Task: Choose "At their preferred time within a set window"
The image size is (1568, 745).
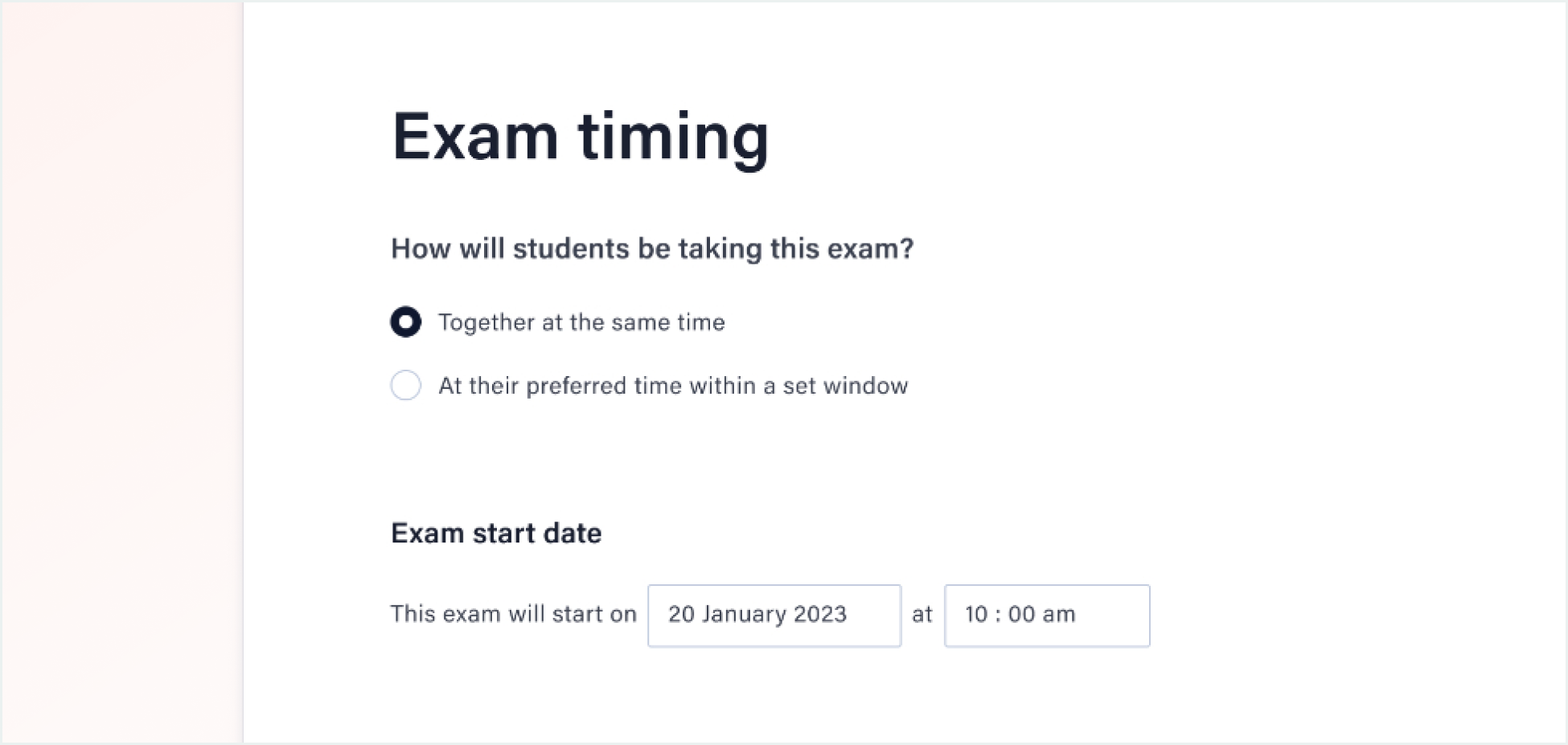Action: point(406,385)
